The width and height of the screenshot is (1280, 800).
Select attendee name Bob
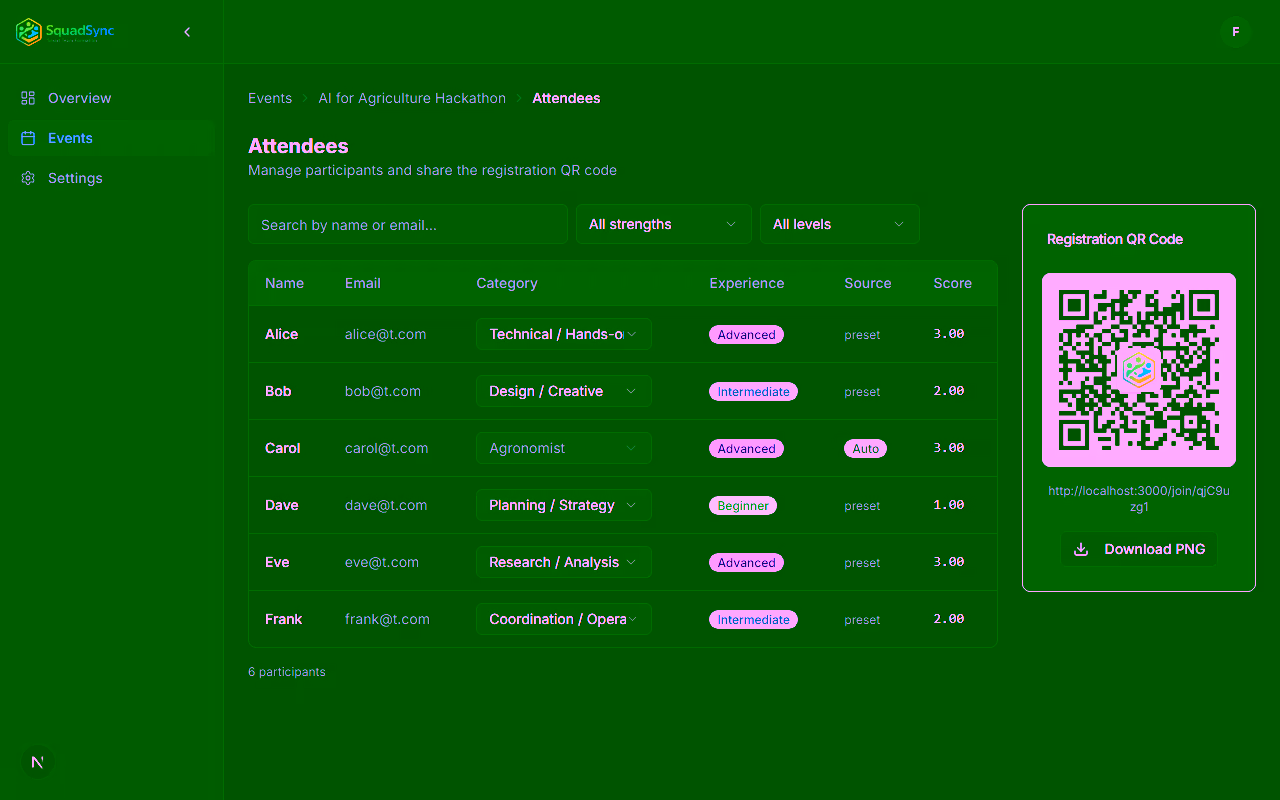pos(278,391)
